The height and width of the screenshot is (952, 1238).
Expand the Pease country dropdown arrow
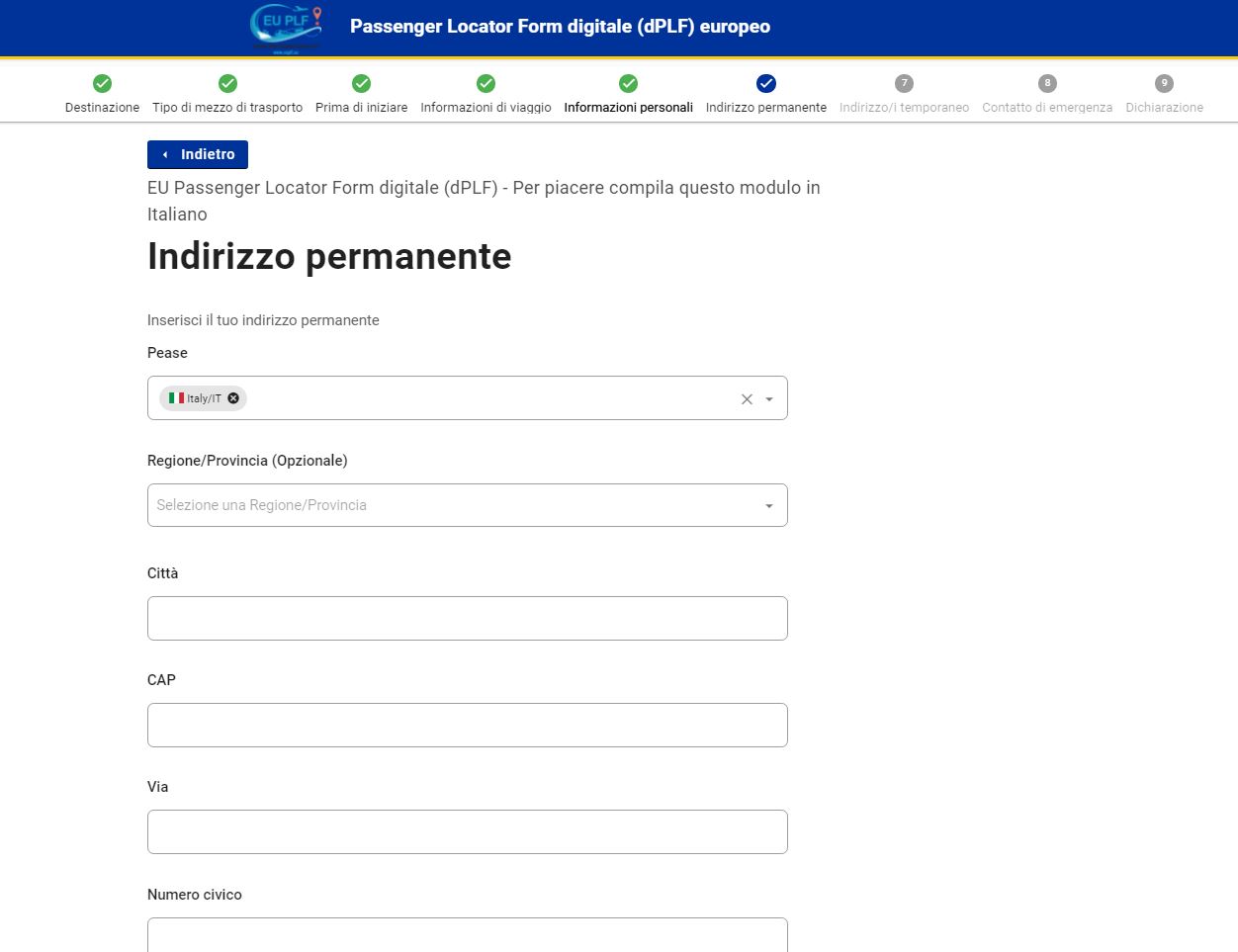click(769, 399)
